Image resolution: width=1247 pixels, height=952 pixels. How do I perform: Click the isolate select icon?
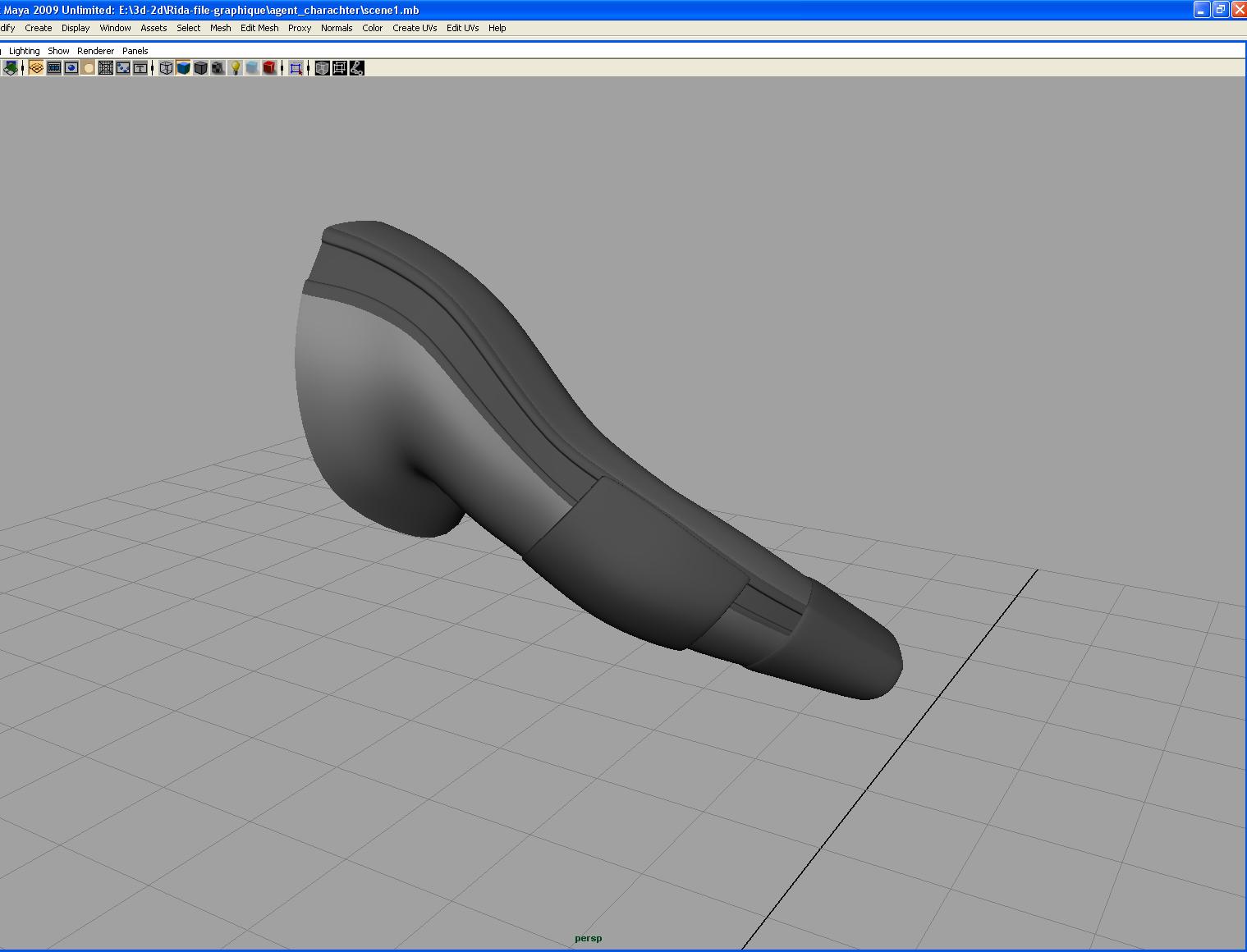coord(296,68)
